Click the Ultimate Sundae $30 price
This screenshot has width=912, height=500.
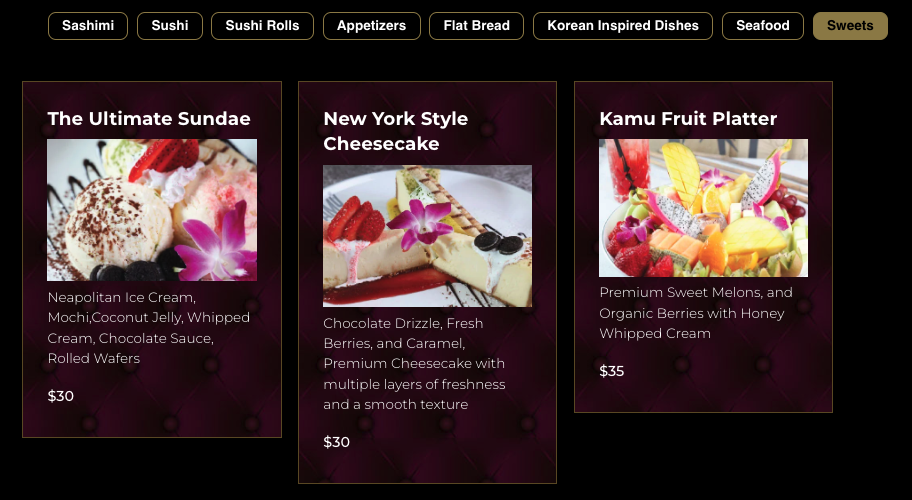pyautogui.click(x=61, y=396)
